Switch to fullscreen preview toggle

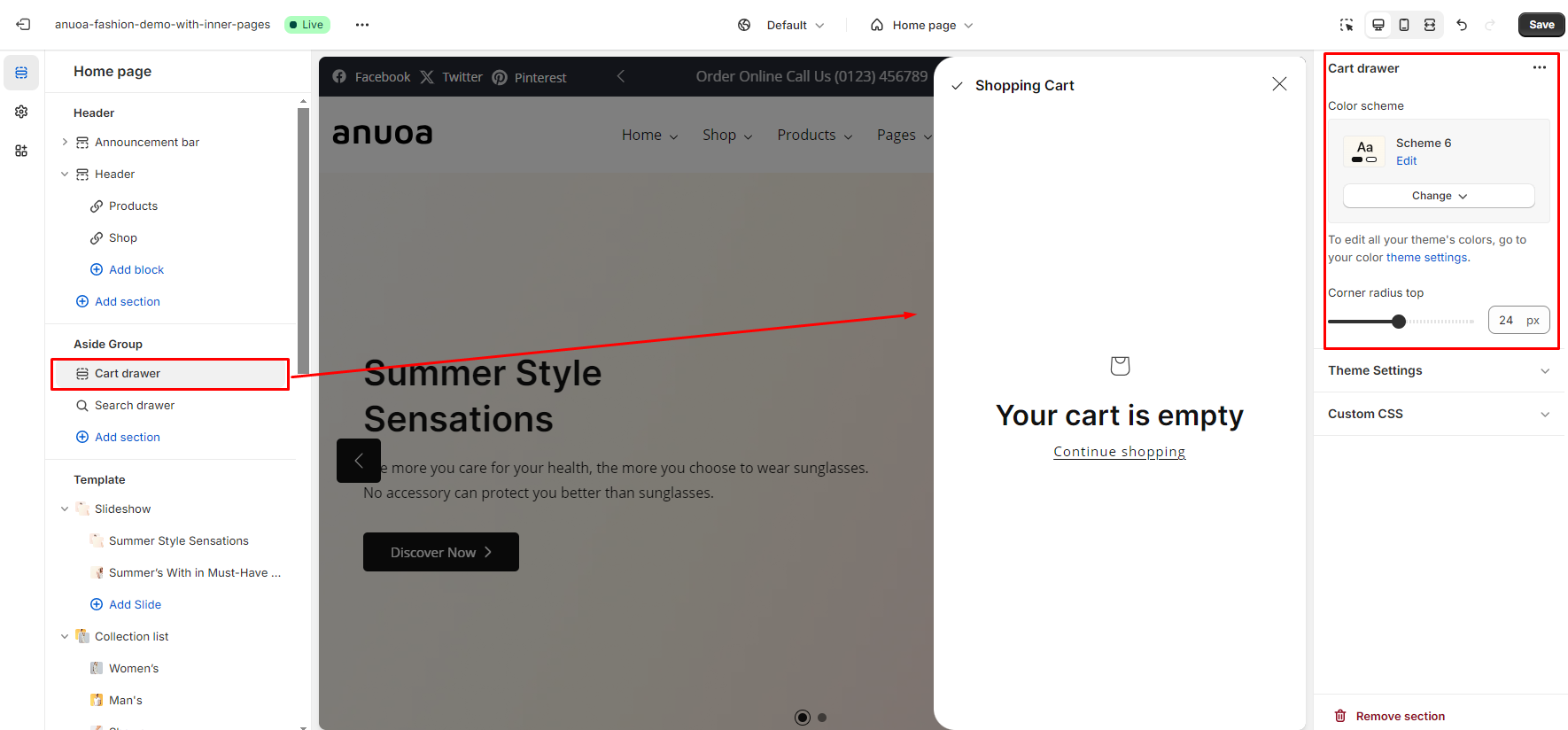1430,25
